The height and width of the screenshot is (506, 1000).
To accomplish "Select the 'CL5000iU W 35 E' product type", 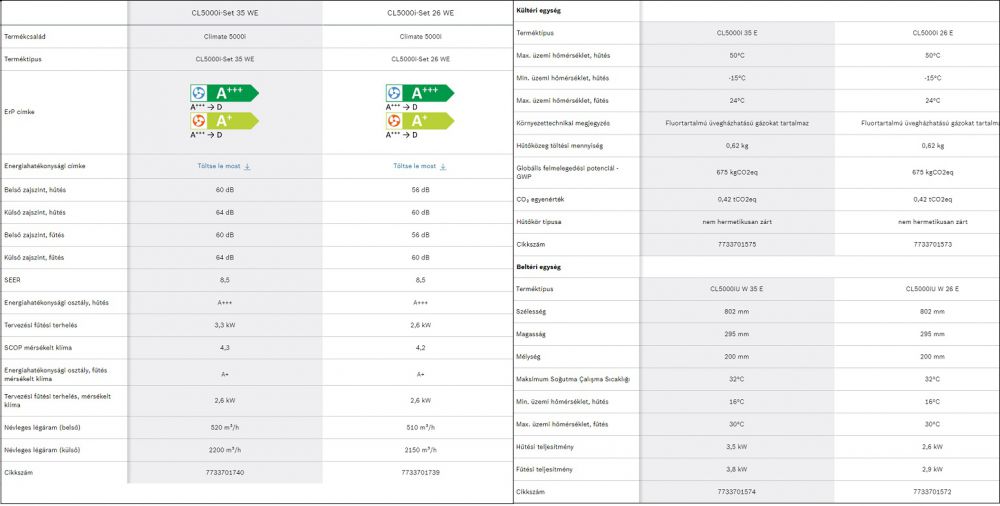I will 737,289.
